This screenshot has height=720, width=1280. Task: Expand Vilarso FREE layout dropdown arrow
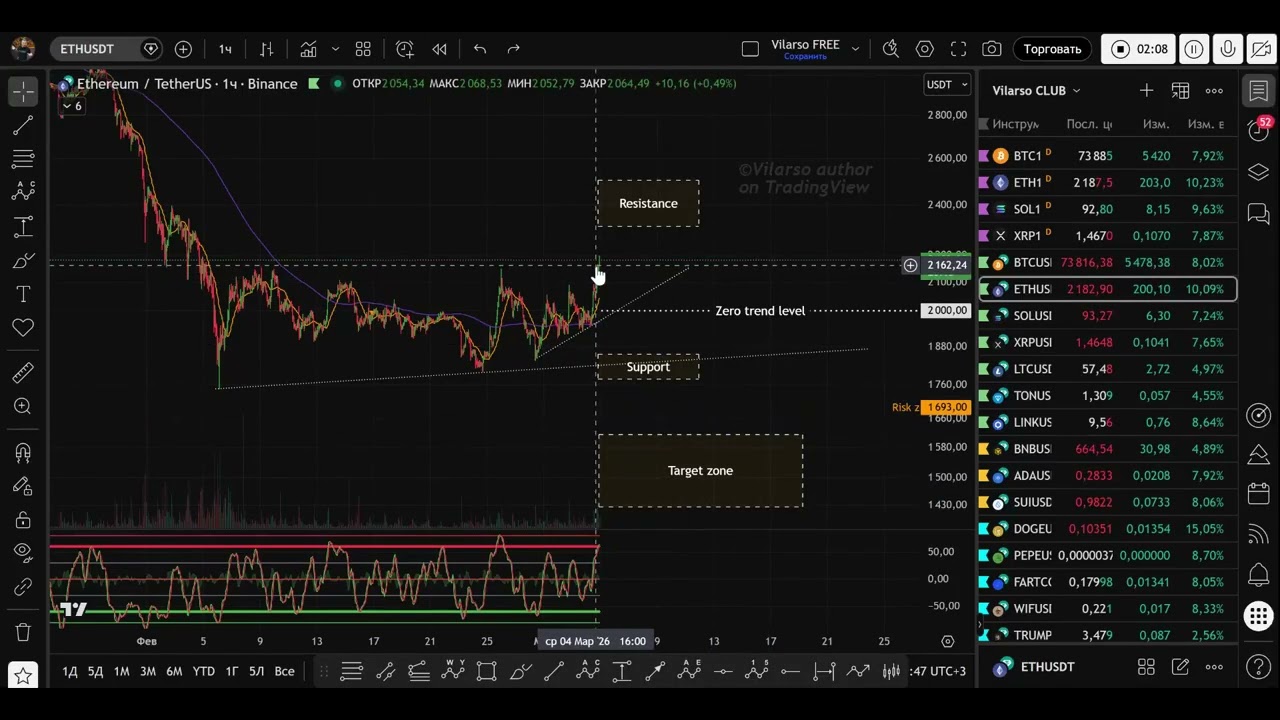coord(855,49)
